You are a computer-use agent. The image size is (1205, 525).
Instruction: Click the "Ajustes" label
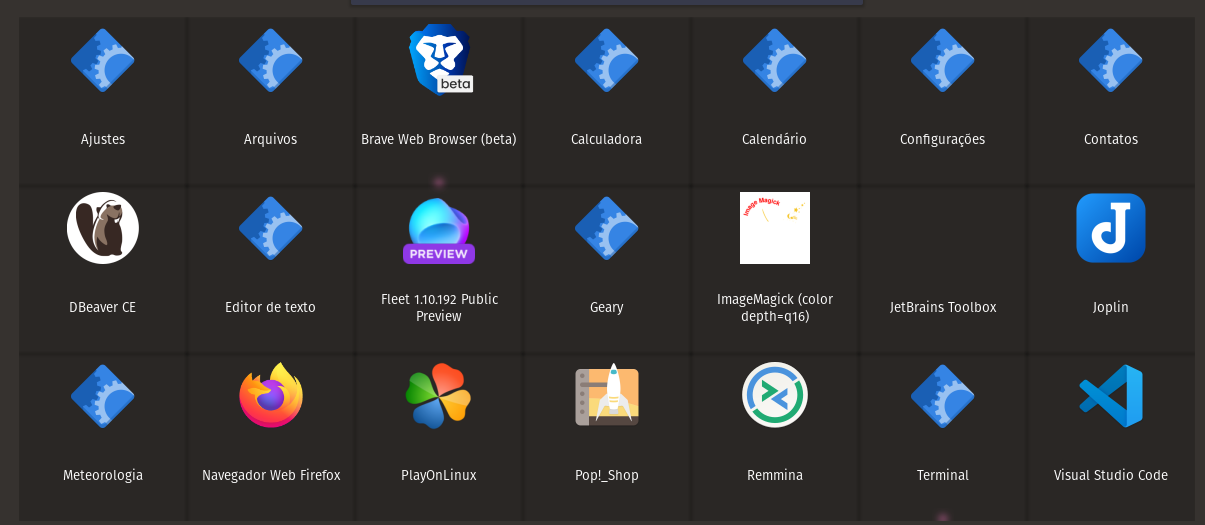pos(103,139)
